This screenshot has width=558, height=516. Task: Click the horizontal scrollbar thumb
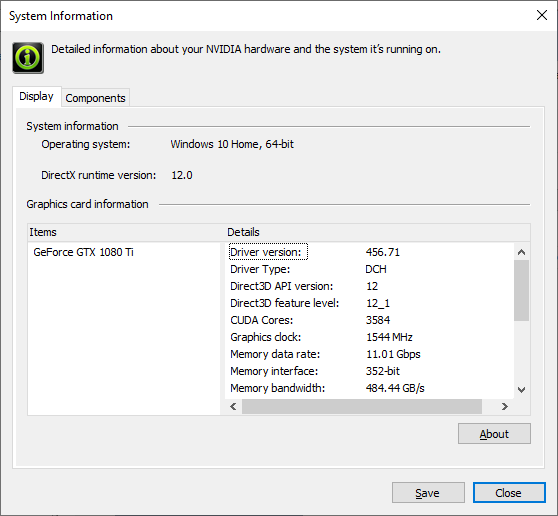[x=362, y=406]
